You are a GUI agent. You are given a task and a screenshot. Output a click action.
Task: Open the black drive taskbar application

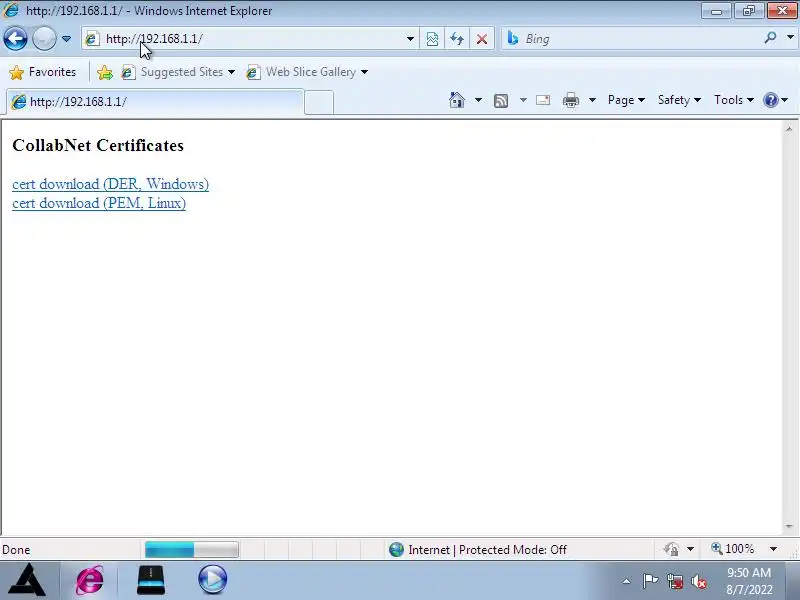[151, 580]
